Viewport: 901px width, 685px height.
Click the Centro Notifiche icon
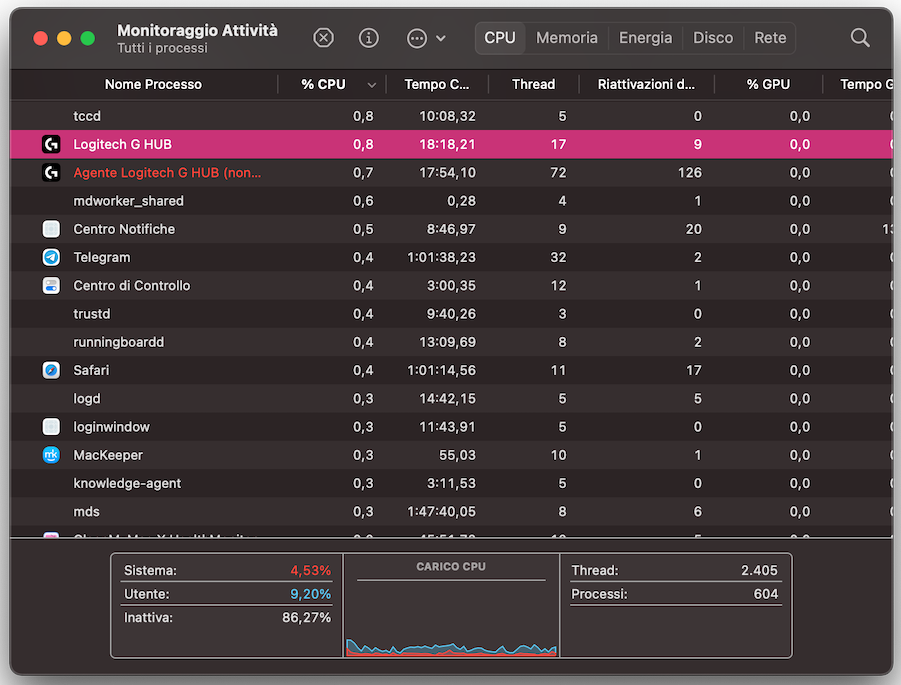pos(51,229)
